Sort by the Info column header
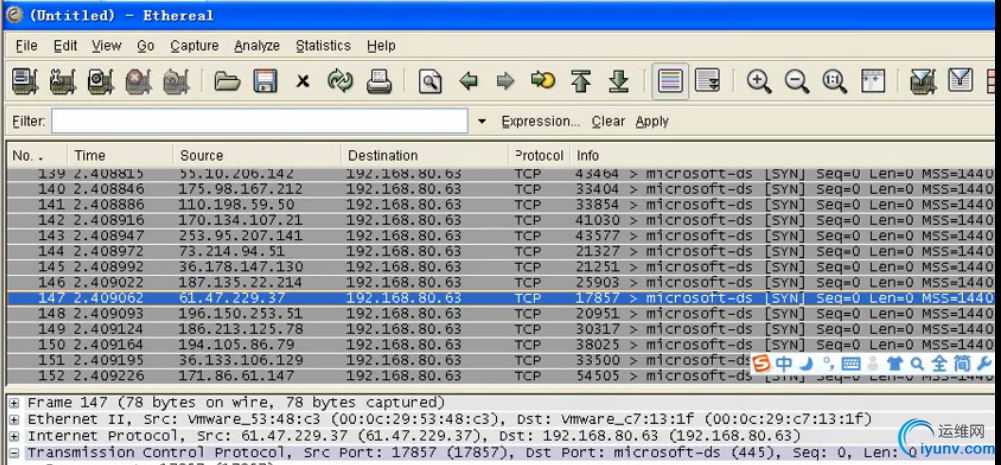Image resolution: width=1001 pixels, height=465 pixels. [x=782, y=156]
